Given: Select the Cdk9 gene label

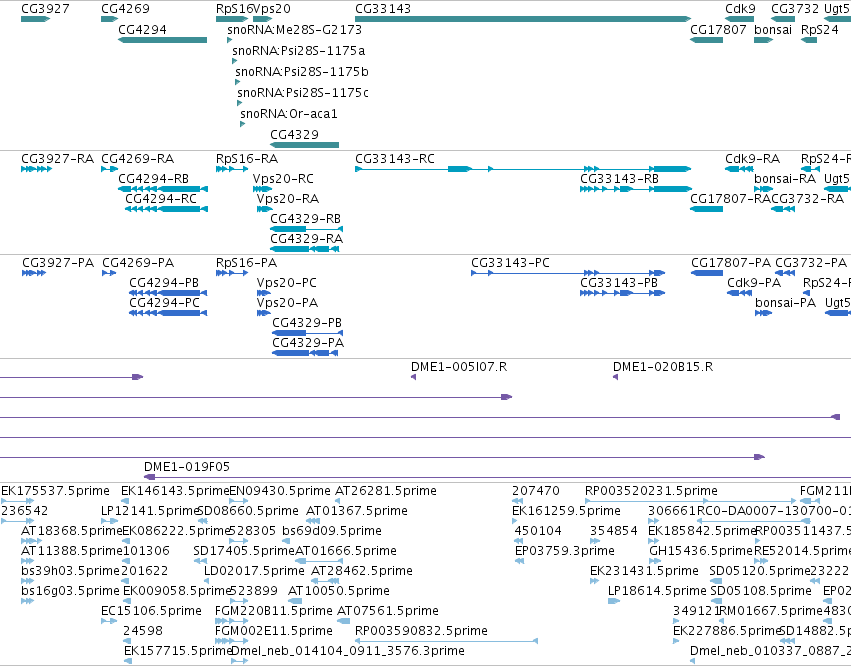Looking at the screenshot, I should pos(740,9).
